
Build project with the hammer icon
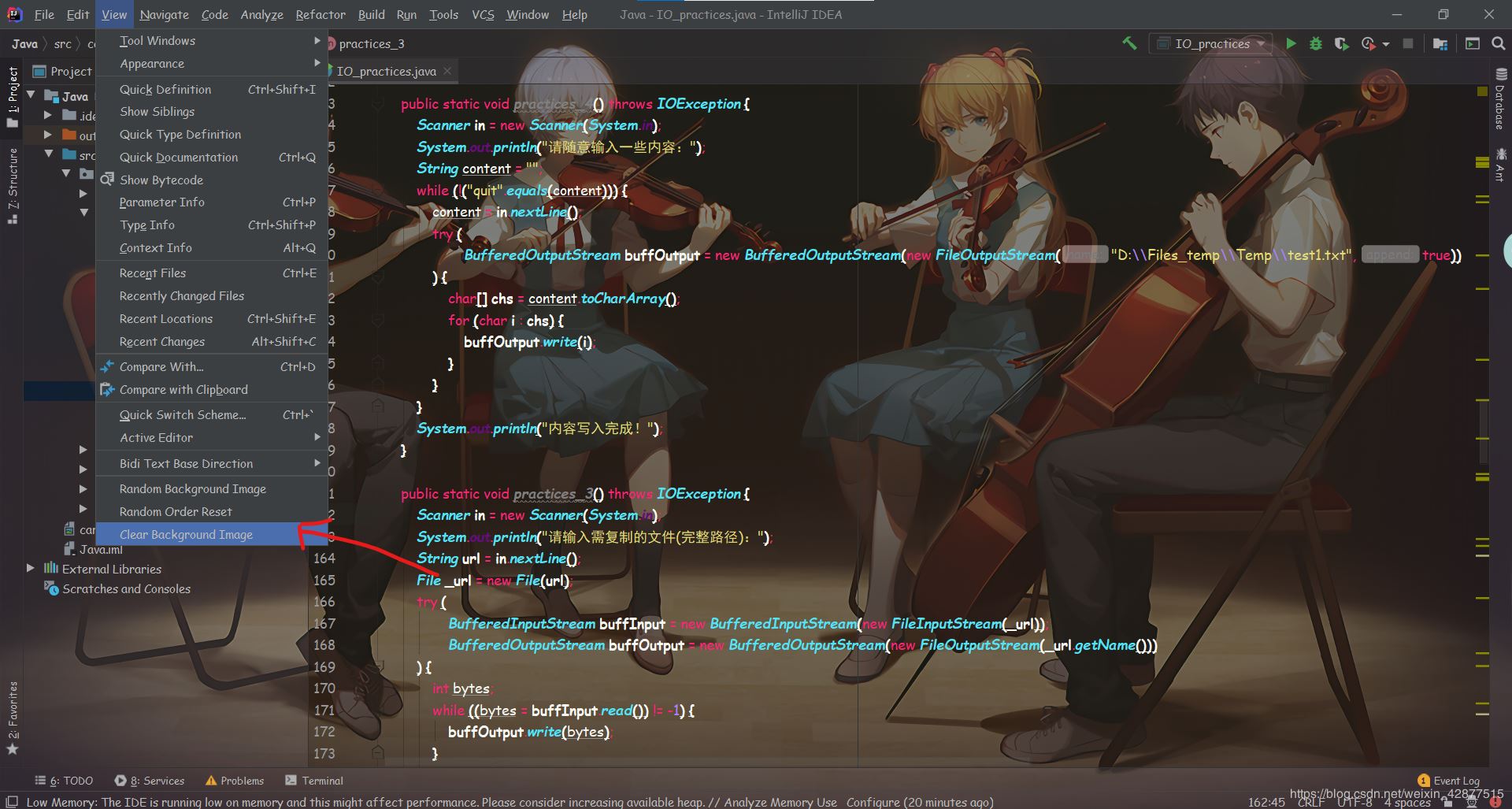pos(1129,44)
